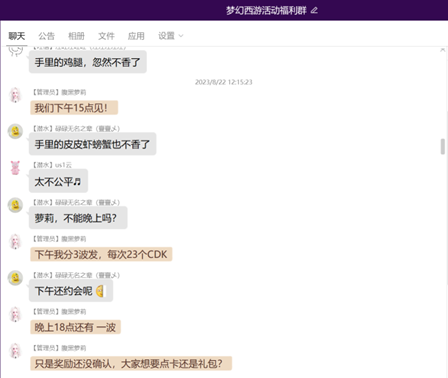Click the yellow avatar beside 手里的皮皮虾螃蟹也不香了
Screen dimensions: 448x378
15,131
